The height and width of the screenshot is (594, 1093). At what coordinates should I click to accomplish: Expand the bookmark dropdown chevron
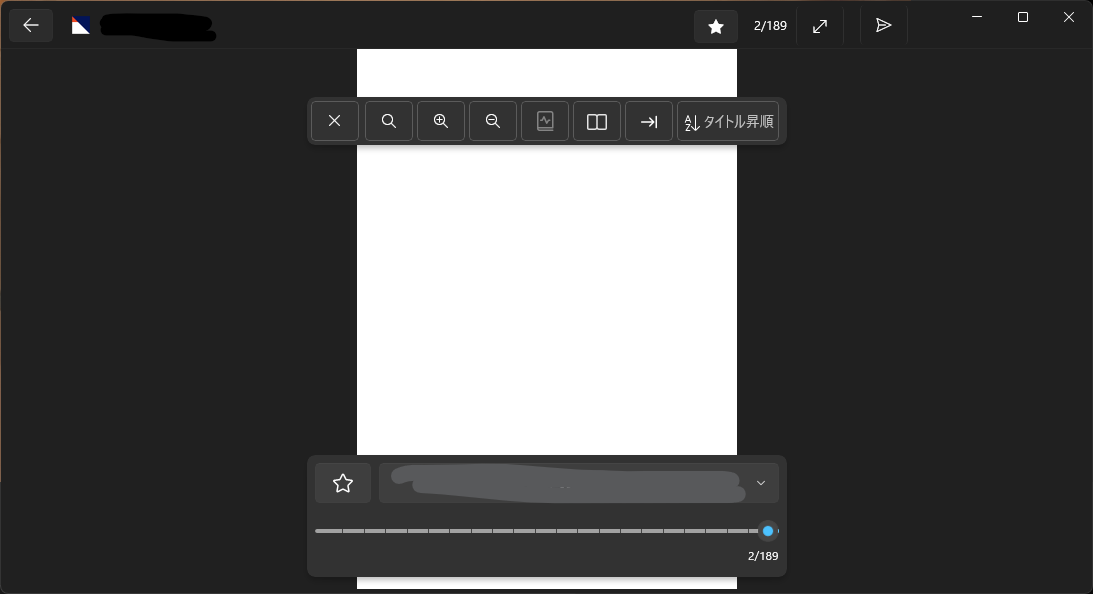click(x=761, y=483)
